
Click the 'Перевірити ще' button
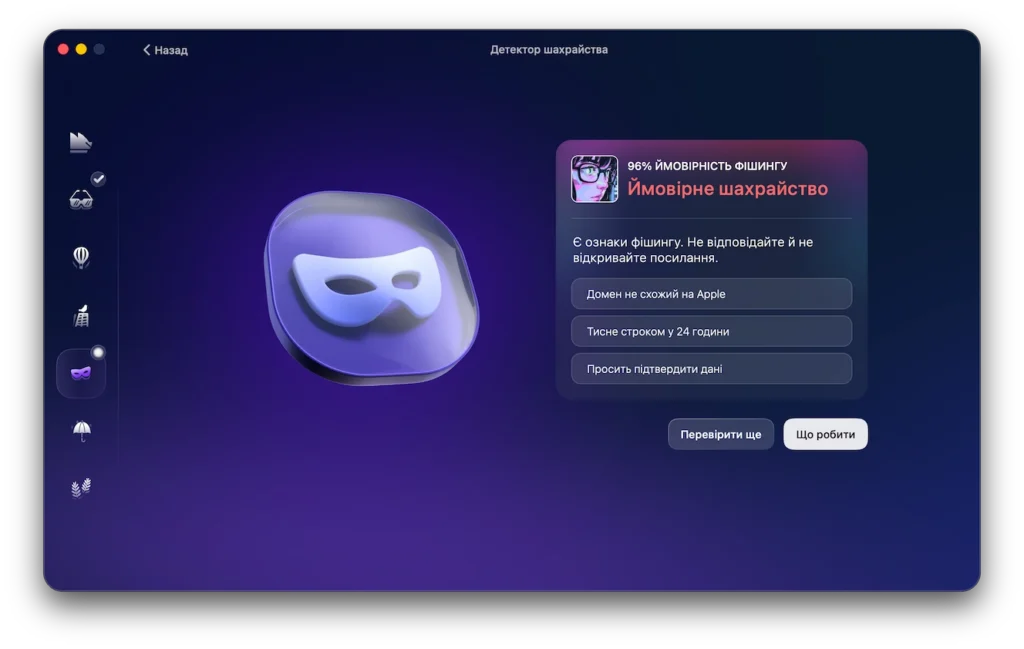[x=720, y=434]
